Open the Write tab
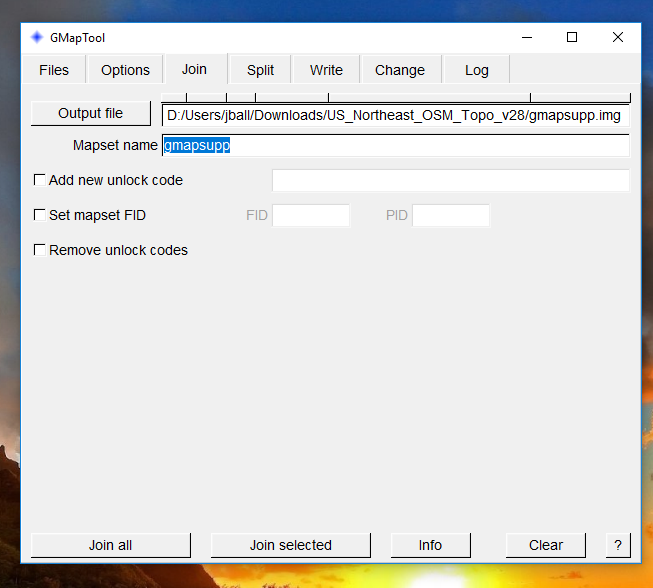This screenshot has width=653, height=588. [x=326, y=70]
